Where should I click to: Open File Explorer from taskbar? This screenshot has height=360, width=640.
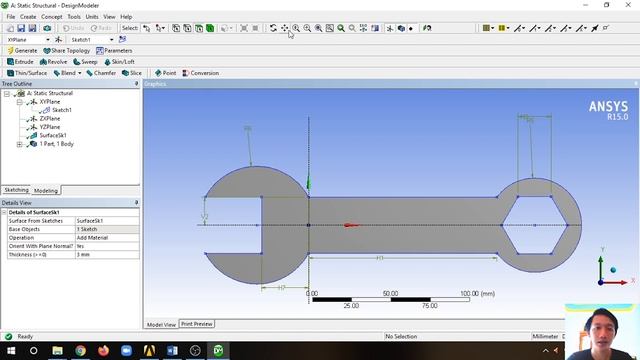57,351
